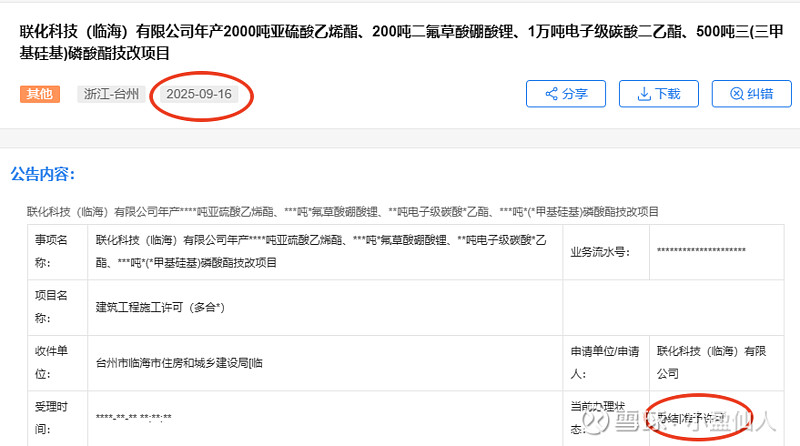Click the 业务流水号 label cell
The height and width of the screenshot is (446, 800).
pos(606,252)
